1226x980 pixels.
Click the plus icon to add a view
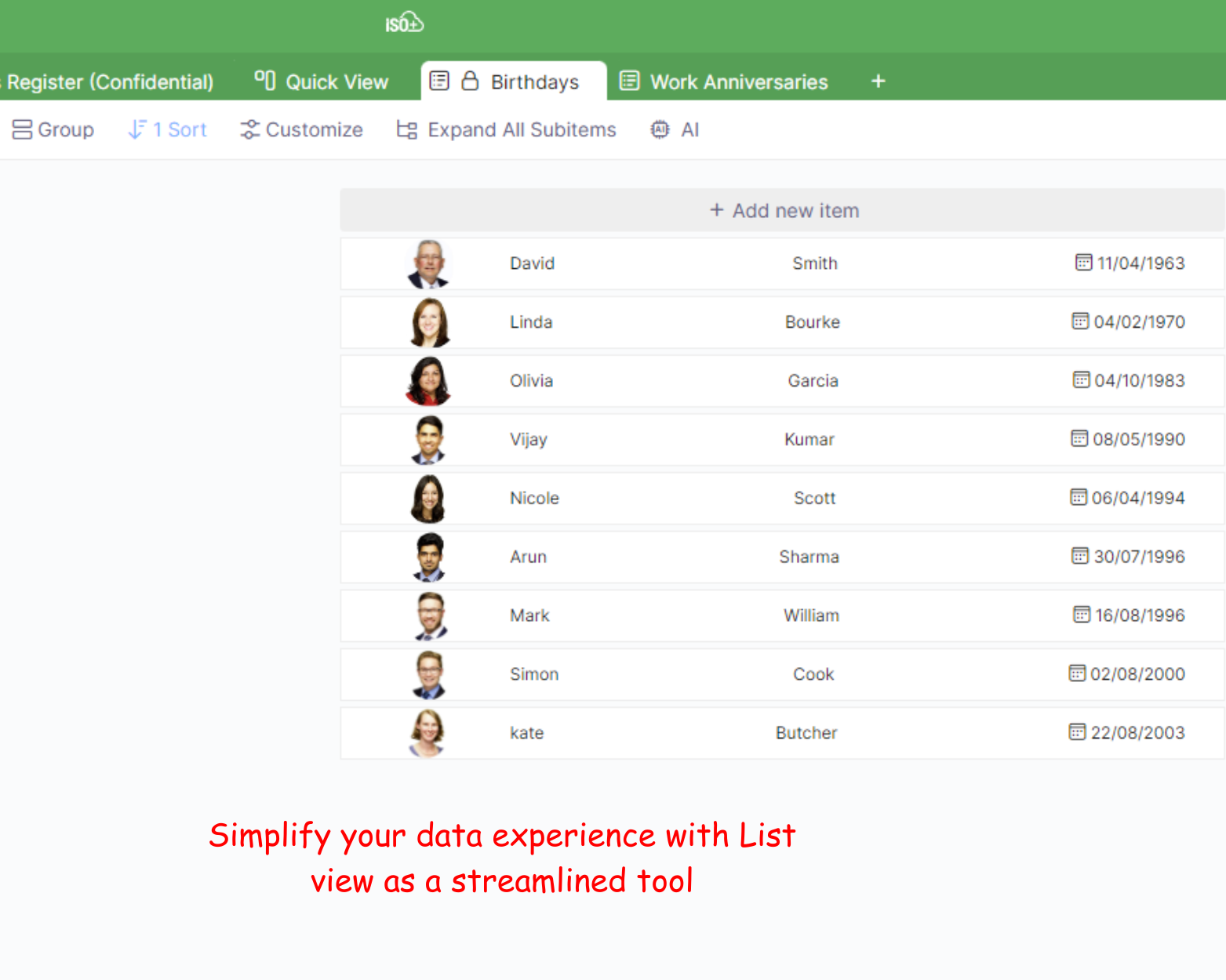pos(878,82)
